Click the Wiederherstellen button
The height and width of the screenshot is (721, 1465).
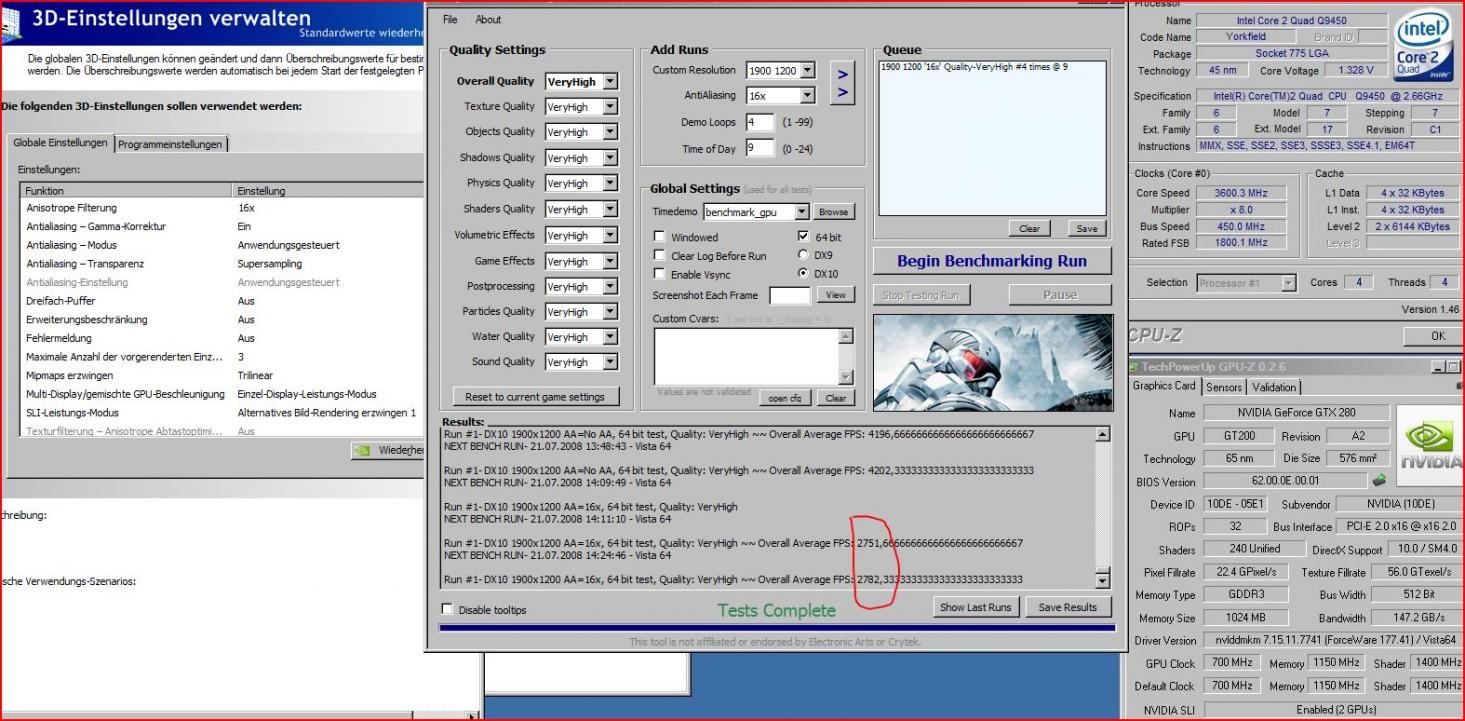coord(388,450)
